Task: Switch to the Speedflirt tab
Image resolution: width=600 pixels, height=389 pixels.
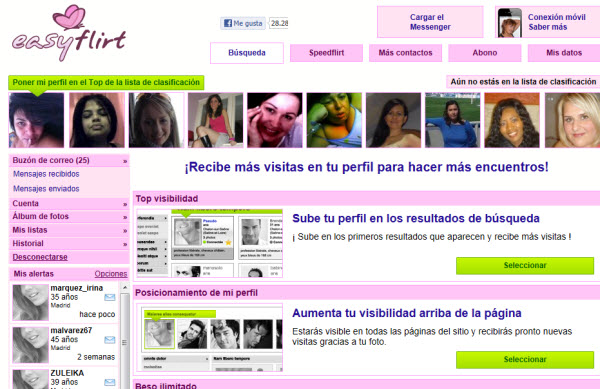Action: 326,53
